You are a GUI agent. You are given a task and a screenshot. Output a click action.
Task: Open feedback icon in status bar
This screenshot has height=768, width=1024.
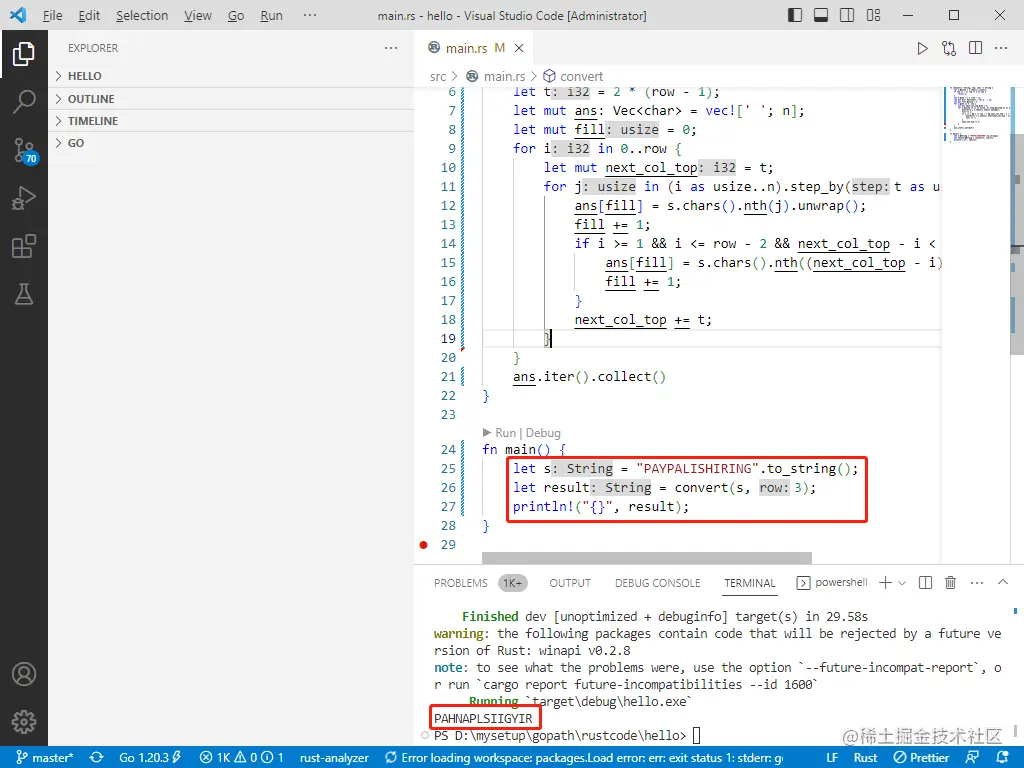pyautogui.click(x=972, y=758)
